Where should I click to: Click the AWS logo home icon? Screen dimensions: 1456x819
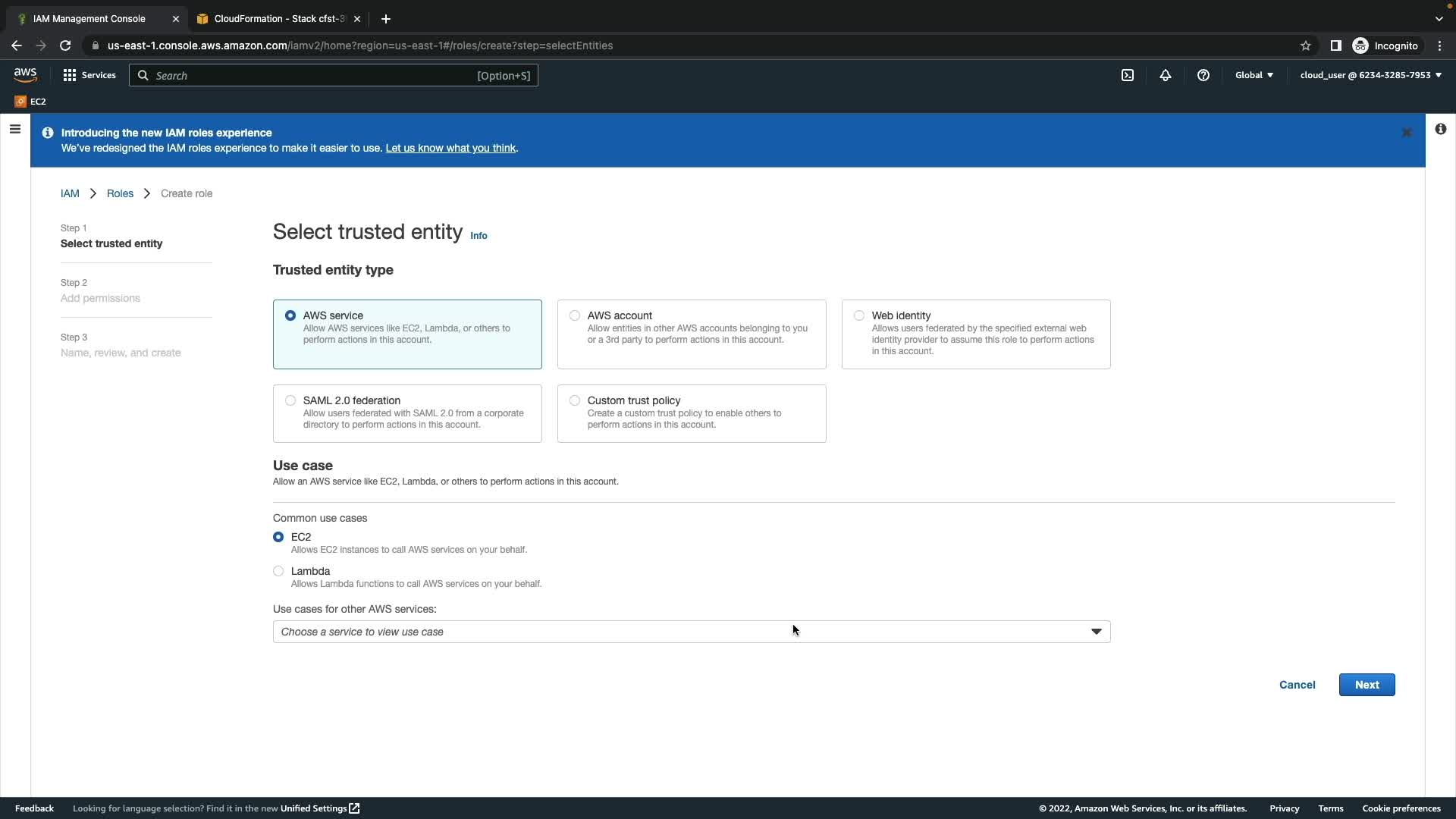click(x=25, y=75)
